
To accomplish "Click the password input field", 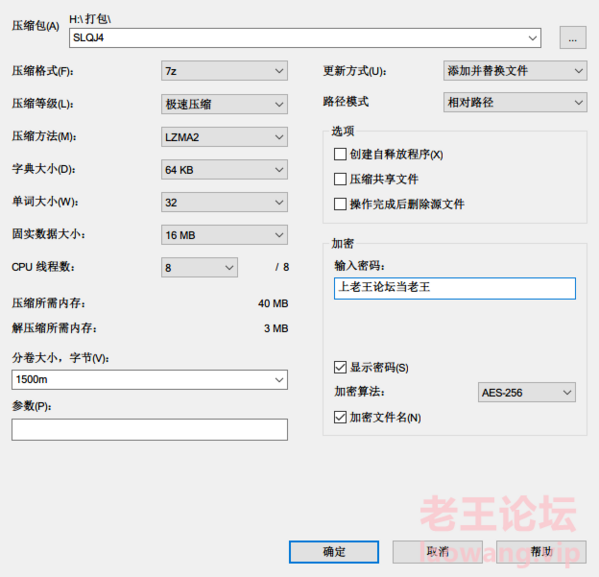I will click(x=455, y=288).
